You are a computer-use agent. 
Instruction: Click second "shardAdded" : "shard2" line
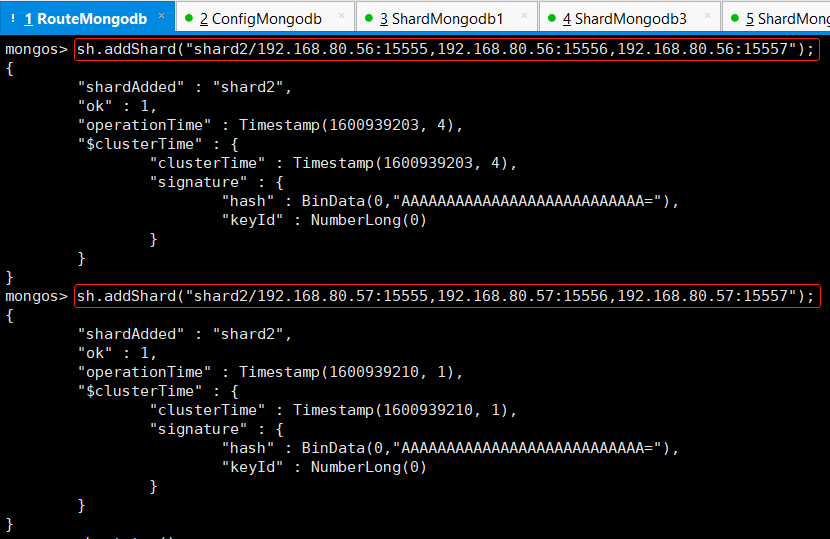[185, 334]
